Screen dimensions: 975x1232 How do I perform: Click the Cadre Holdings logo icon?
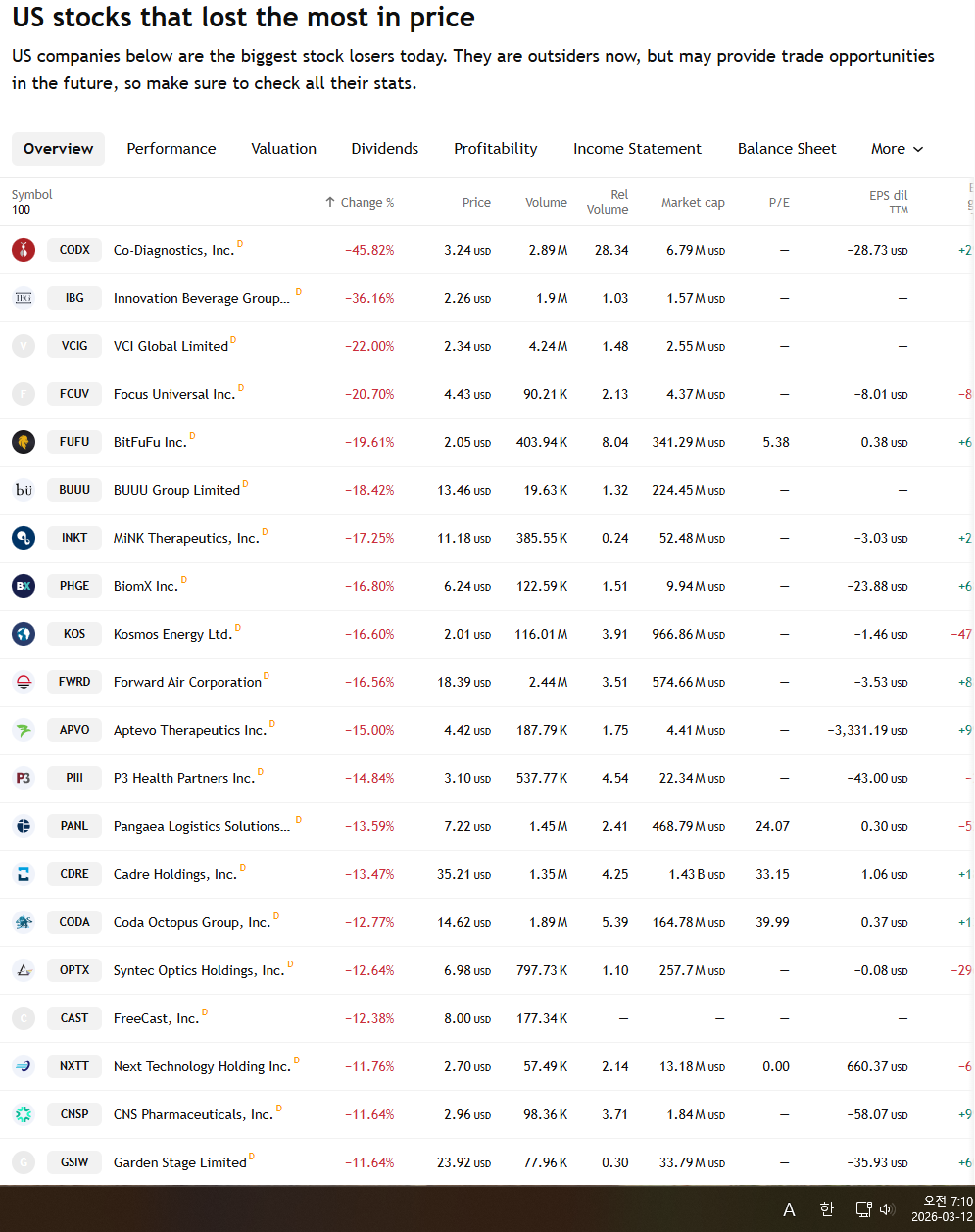[24, 874]
